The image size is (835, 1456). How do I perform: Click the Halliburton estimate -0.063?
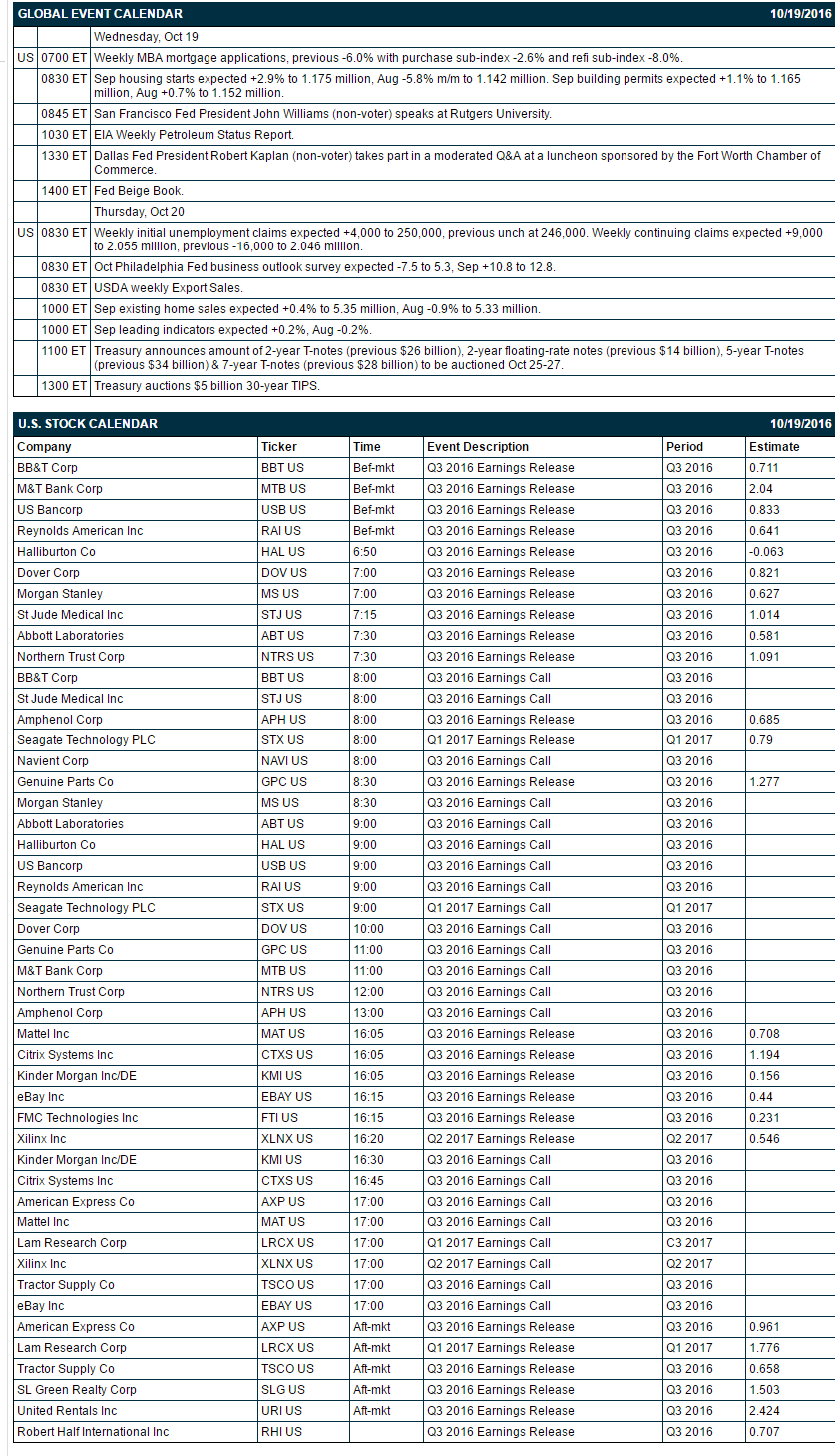(x=766, y=552)
